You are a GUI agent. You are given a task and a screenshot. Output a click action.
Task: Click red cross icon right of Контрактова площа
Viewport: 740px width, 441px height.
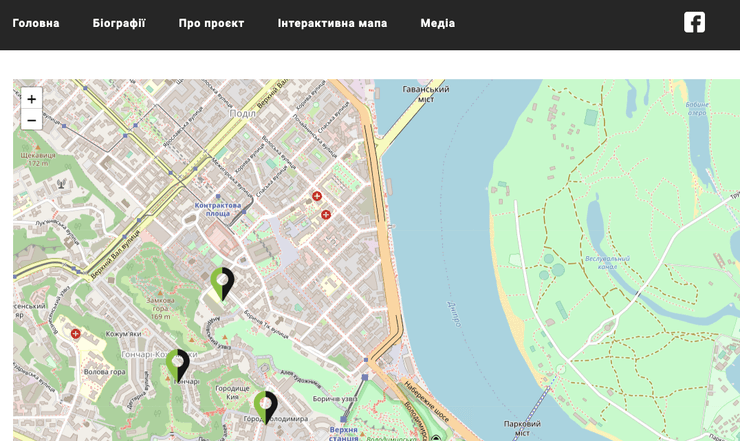point(317,196)
